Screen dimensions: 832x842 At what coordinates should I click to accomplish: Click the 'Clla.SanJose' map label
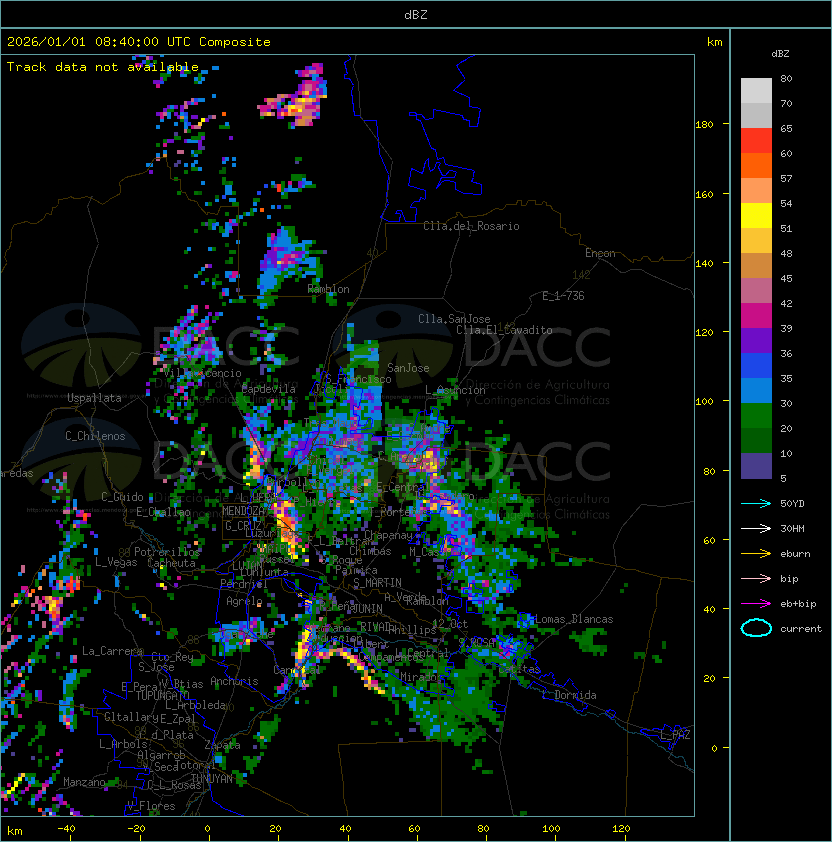coord(454,319)
